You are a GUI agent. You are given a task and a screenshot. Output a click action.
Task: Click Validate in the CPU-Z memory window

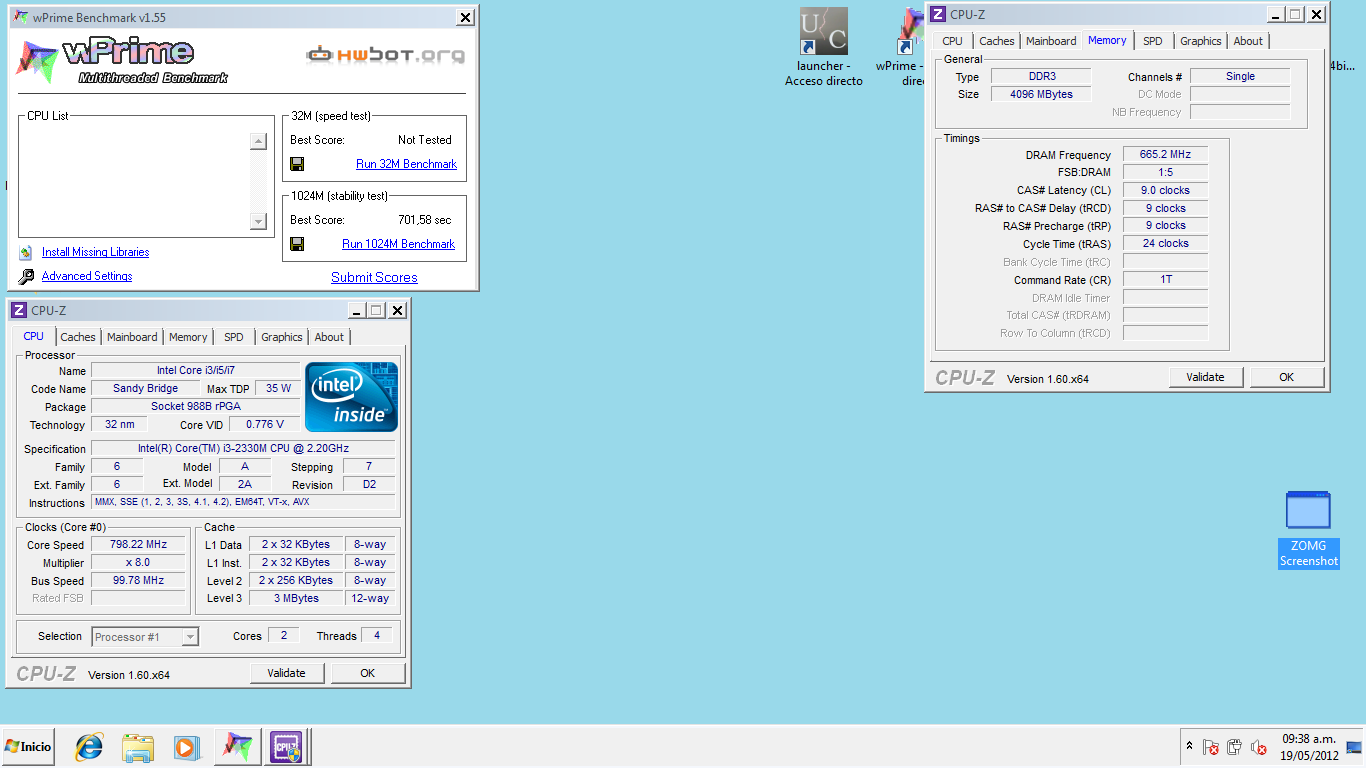(1205, 377)
